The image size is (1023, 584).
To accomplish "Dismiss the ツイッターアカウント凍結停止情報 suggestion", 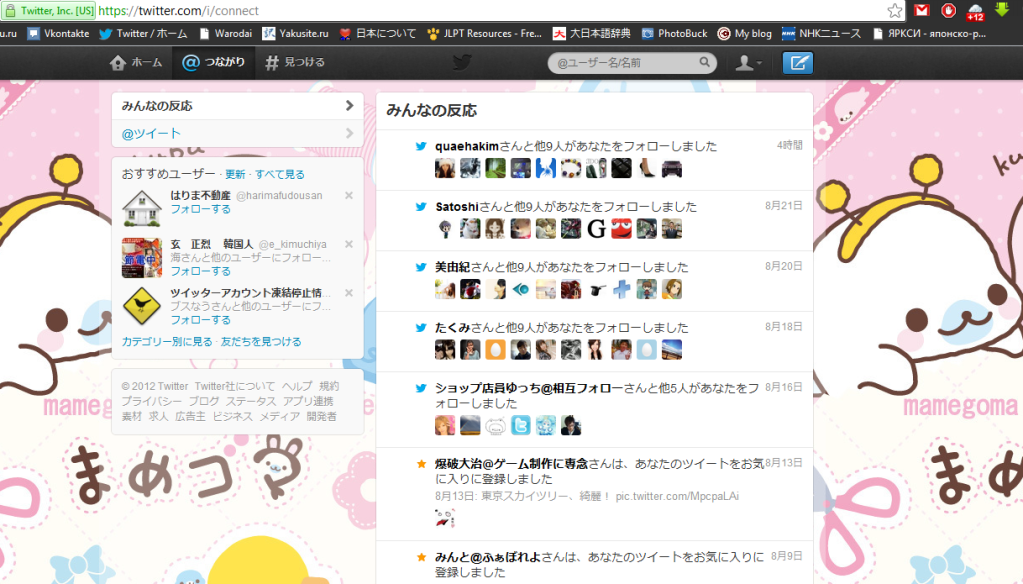I will [349, 293].
